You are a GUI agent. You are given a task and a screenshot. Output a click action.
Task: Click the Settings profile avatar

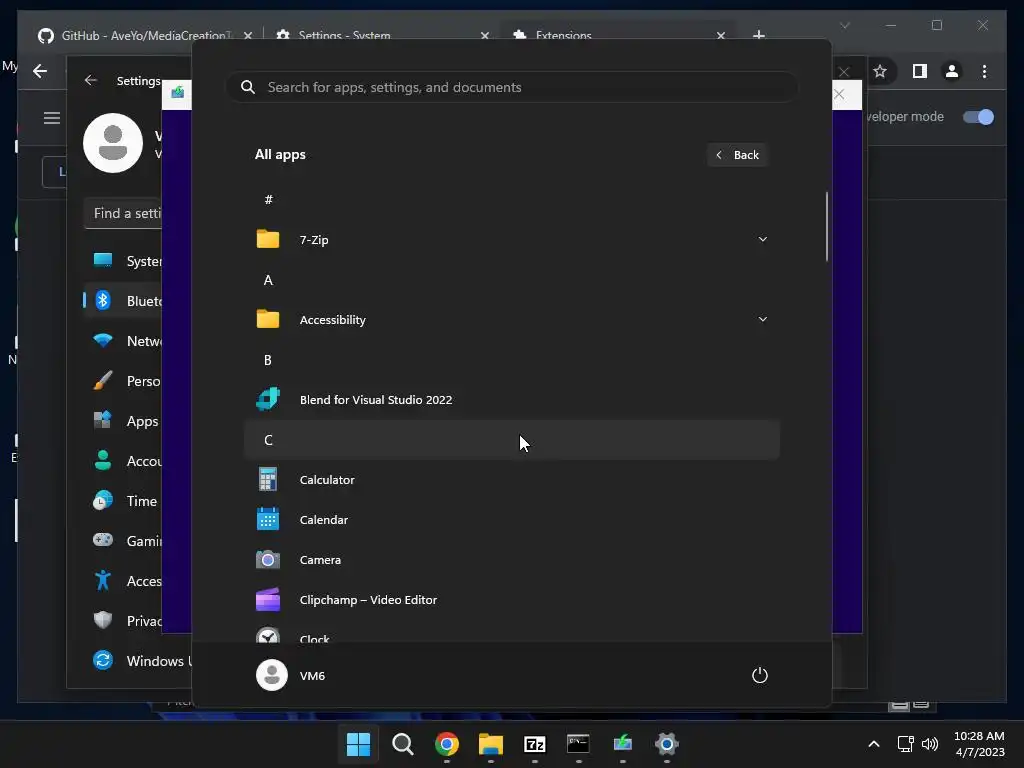coord(113,143)
